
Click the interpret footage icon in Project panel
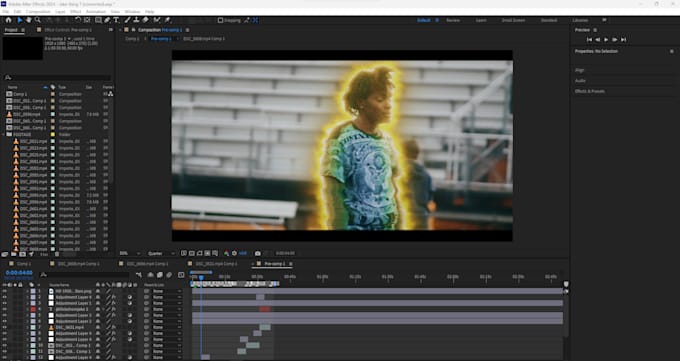click(5, 254)
